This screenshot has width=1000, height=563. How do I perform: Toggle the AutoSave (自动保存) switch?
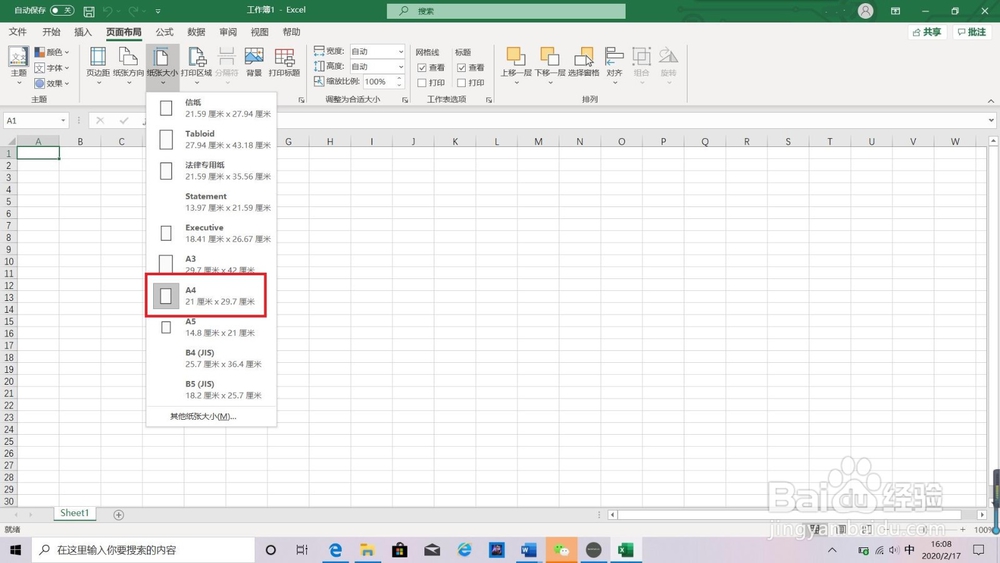(x=62, y=10)
